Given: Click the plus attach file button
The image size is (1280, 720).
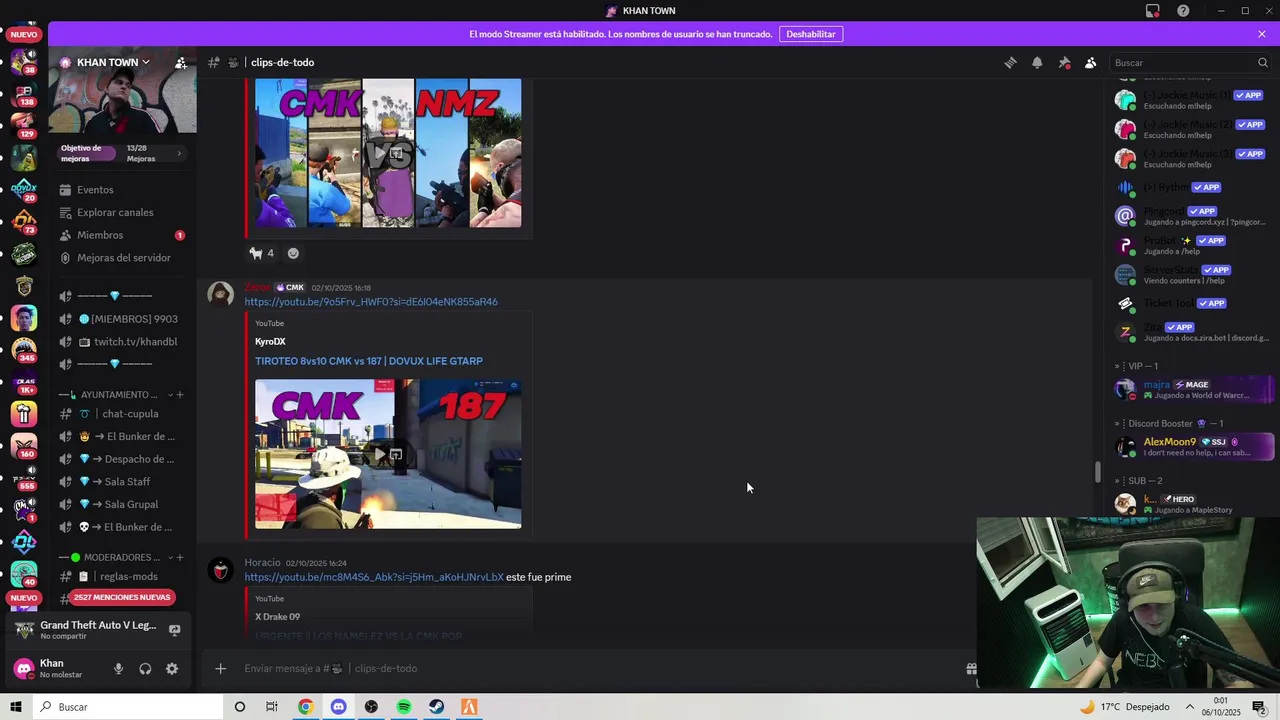Looking at the screenshot, I should pyautogui.click(x=220, y=669).
